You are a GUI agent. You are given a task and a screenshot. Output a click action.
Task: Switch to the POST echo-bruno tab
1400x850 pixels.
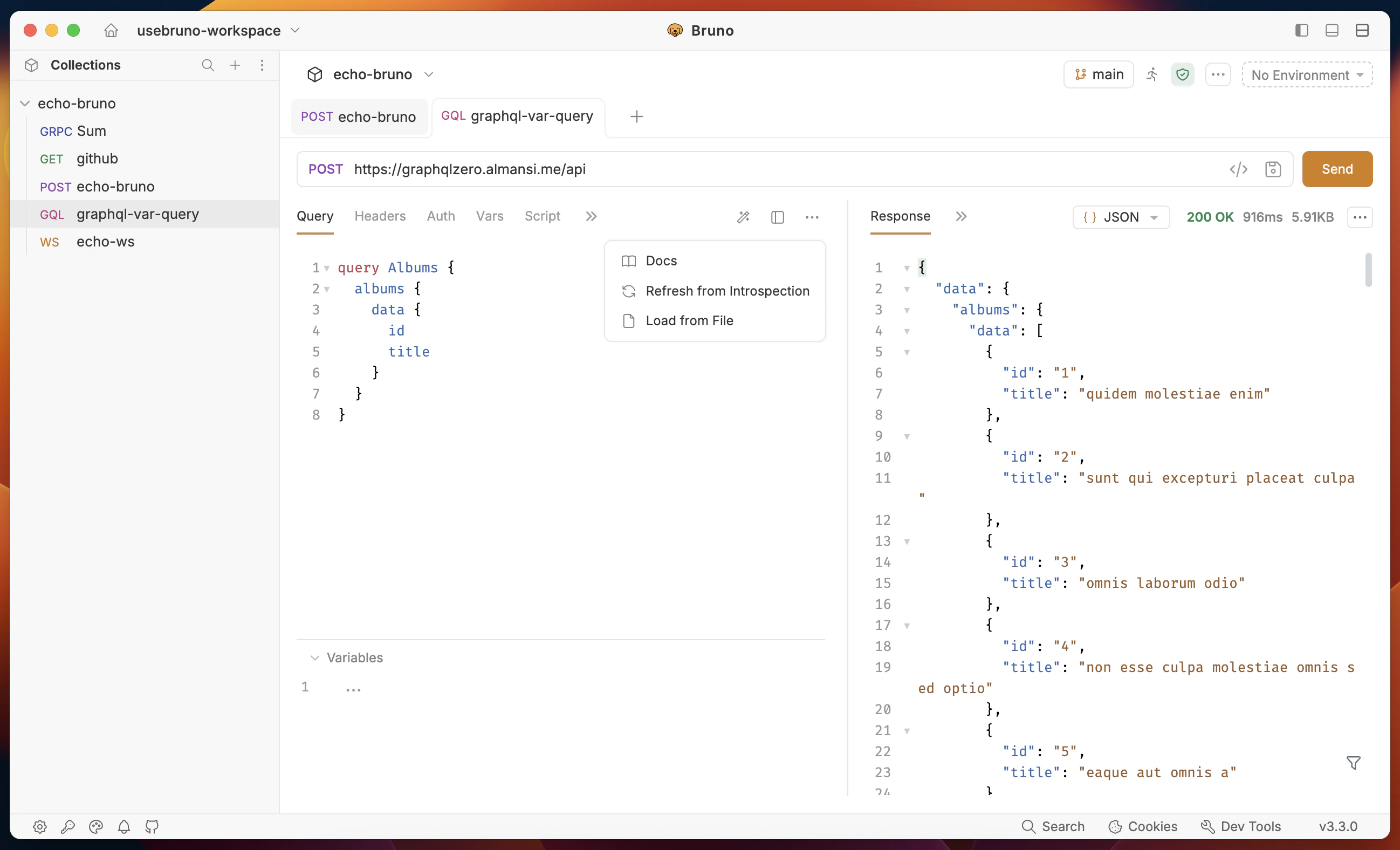(359, 116)
